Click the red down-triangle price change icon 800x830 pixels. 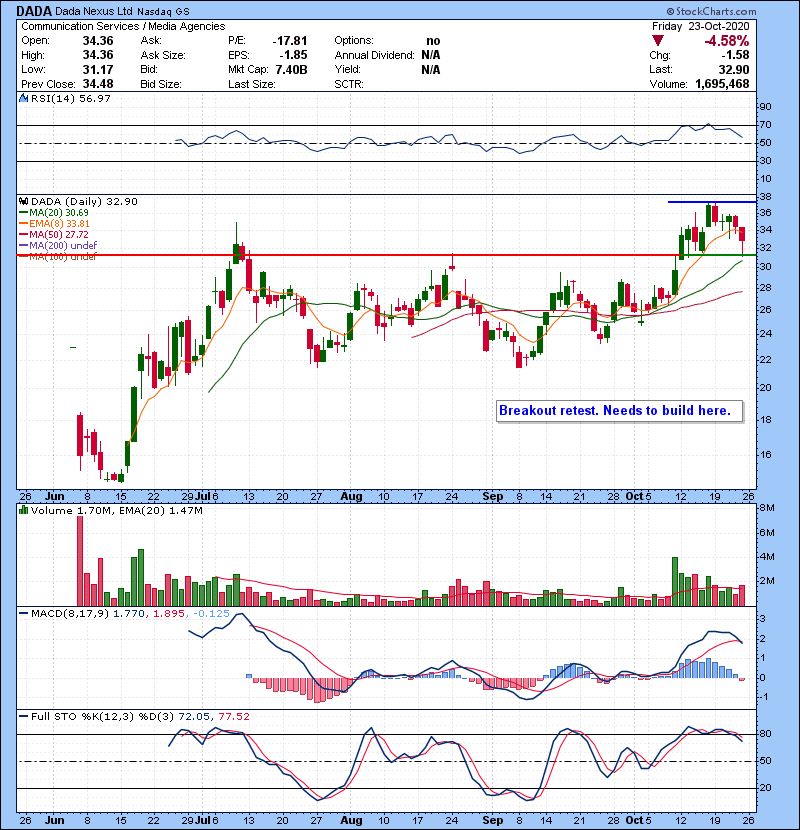658,41
